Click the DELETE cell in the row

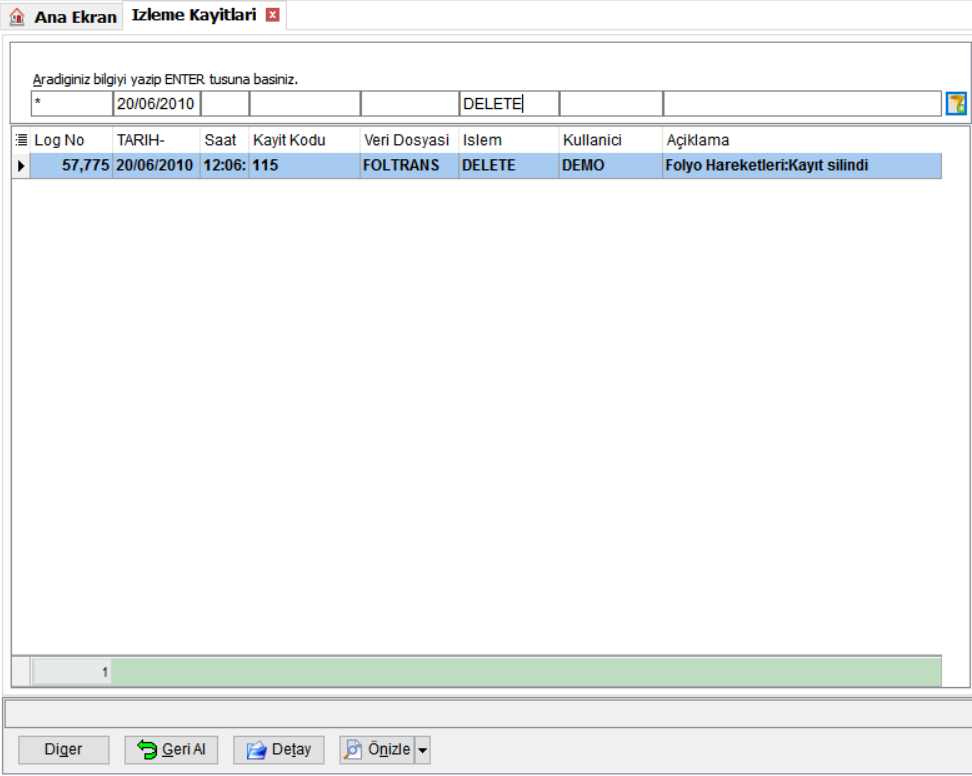[x=509, y=165]
